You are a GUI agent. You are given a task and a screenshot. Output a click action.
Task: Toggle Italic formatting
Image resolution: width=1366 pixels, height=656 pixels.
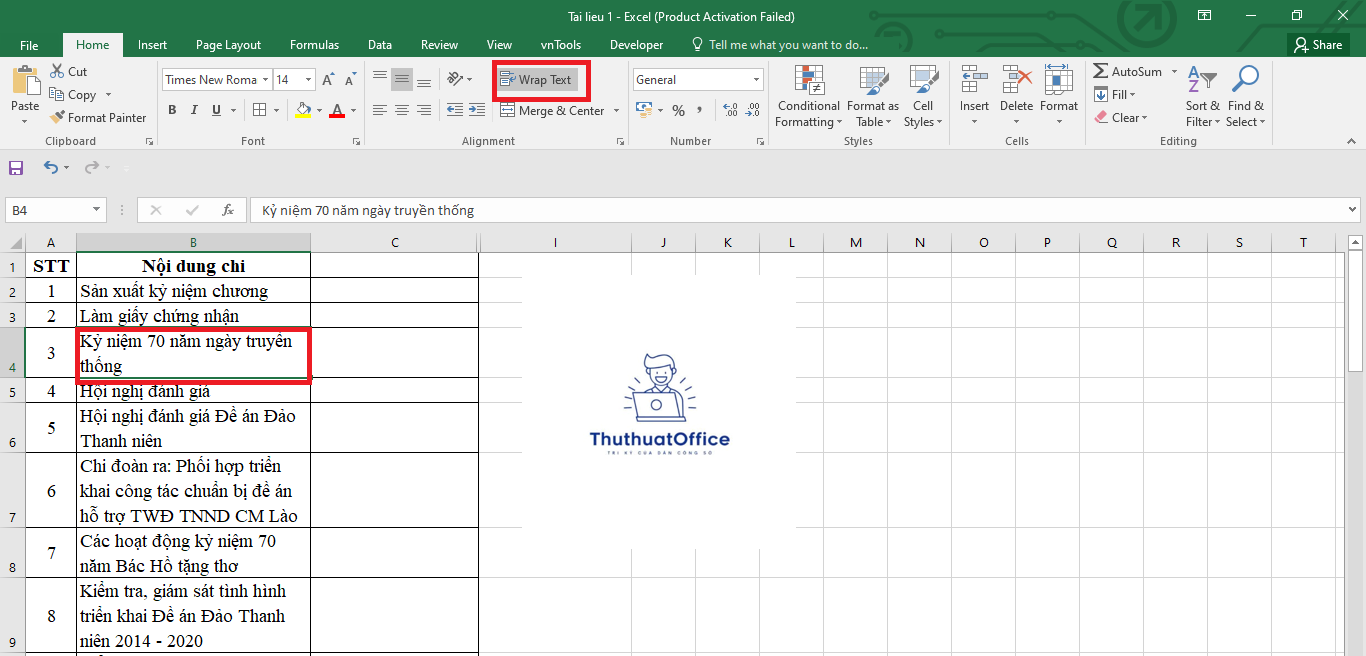tap(194, 110)
